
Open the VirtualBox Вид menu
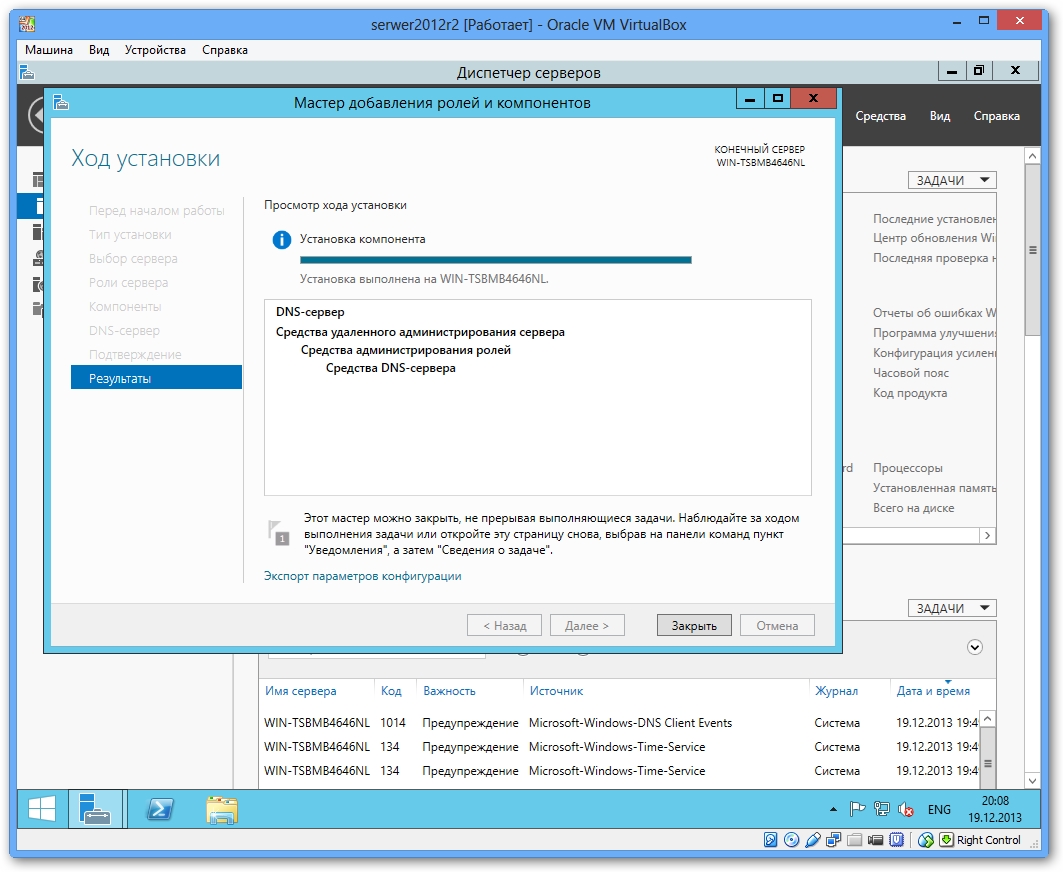point(99,50)
